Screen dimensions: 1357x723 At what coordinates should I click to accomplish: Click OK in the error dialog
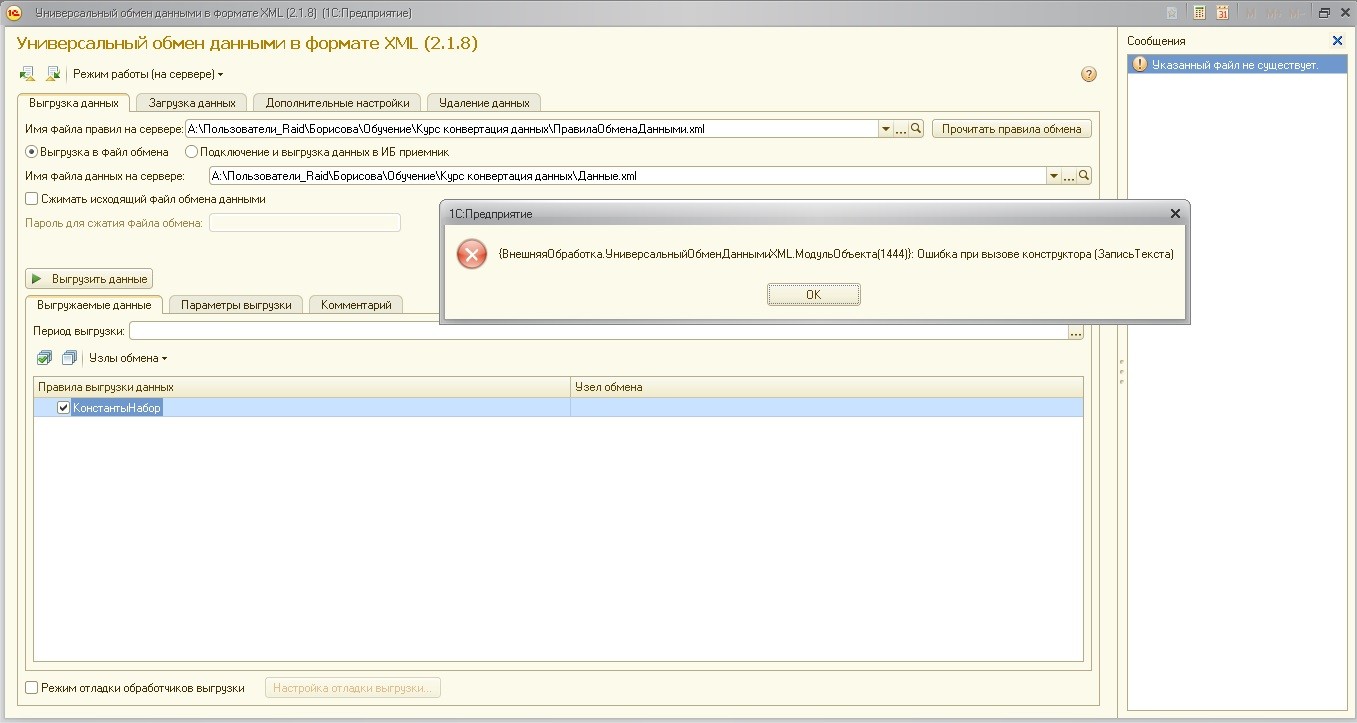(x=814, y=295)
